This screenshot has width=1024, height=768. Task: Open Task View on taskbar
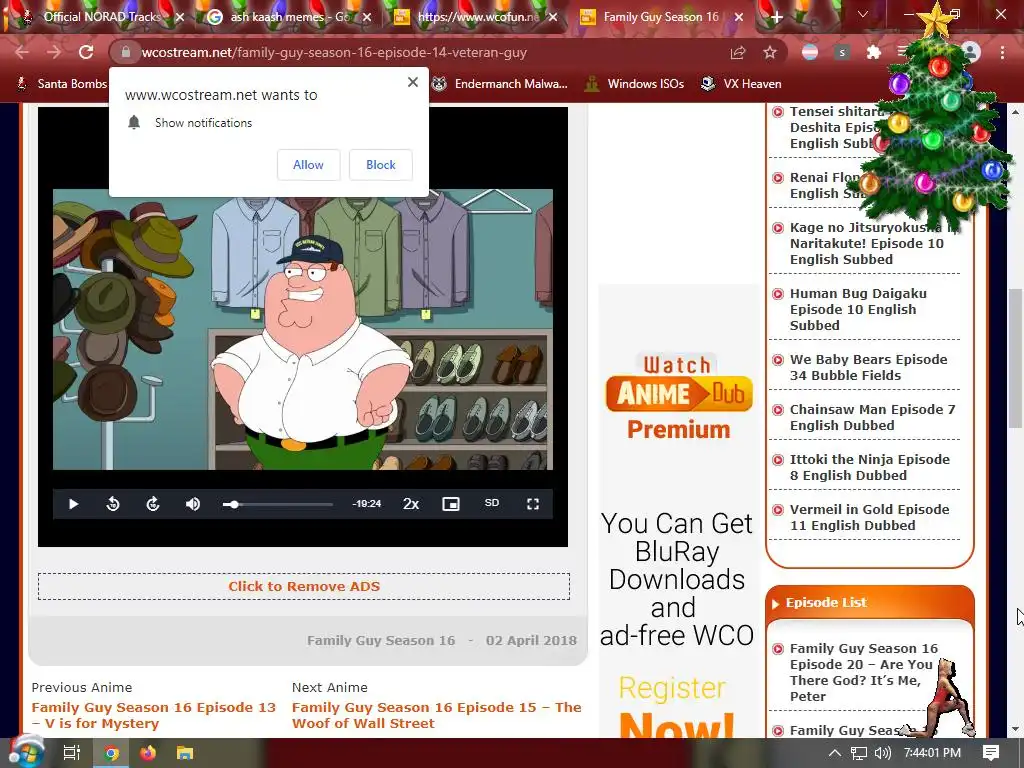[x=71, y=753]
